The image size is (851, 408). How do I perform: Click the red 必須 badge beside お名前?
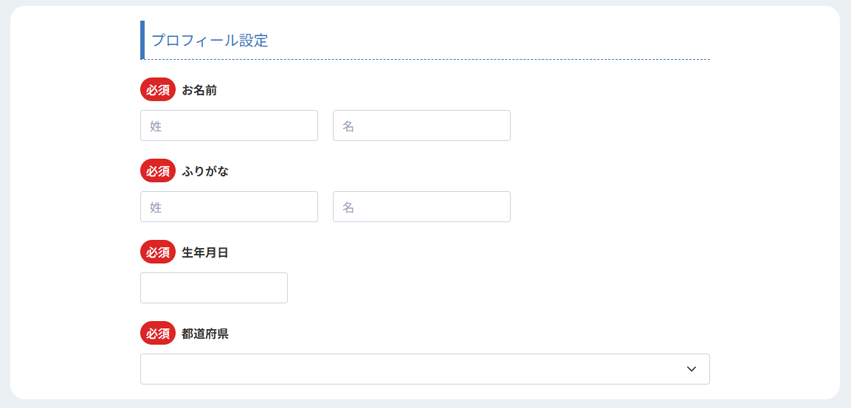158,90
